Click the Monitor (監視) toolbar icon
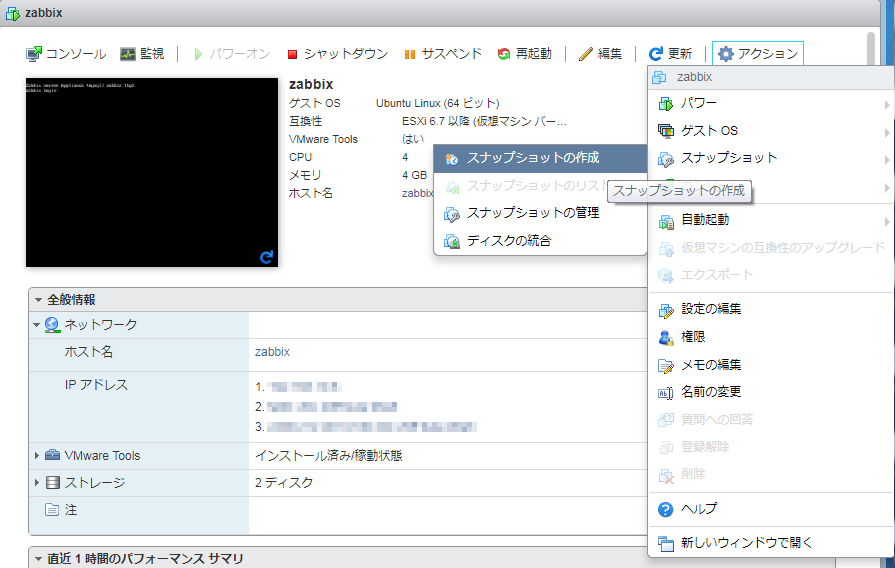 click(x=129, y=54)
